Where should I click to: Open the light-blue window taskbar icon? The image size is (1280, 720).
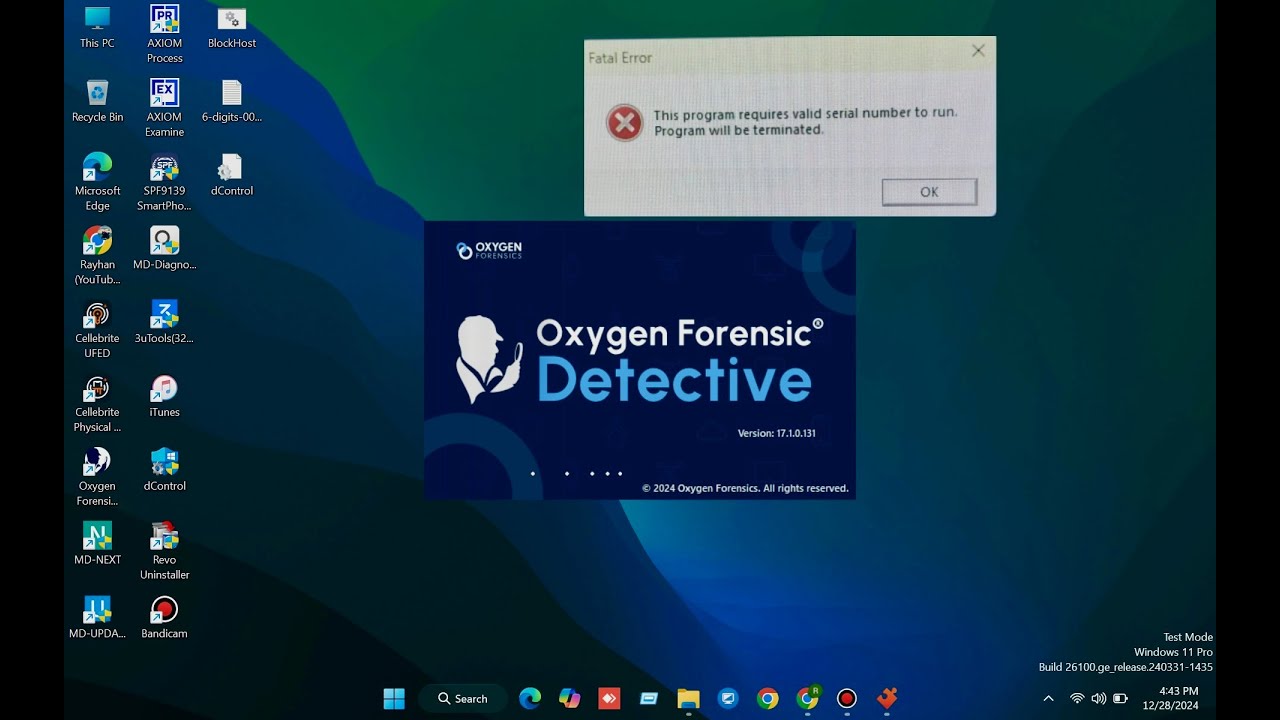pyautogui.click(x=649, y=698)
